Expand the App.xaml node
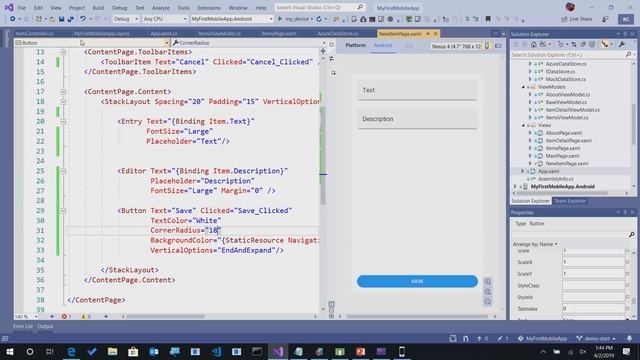Image resolution: width=640 pixels, height=360 pixels. point(522,171)
